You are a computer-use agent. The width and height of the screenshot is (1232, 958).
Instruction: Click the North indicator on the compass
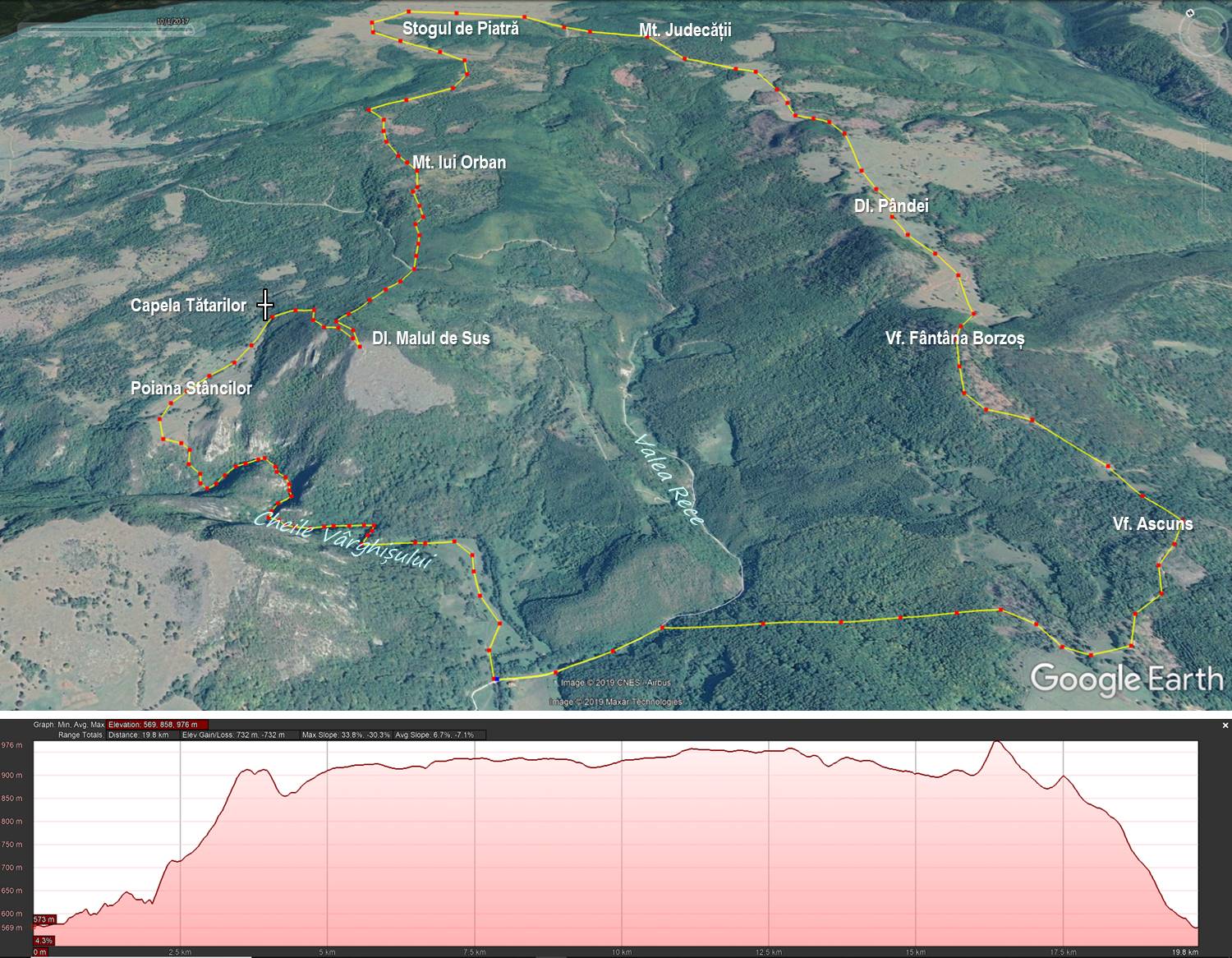1190,14
